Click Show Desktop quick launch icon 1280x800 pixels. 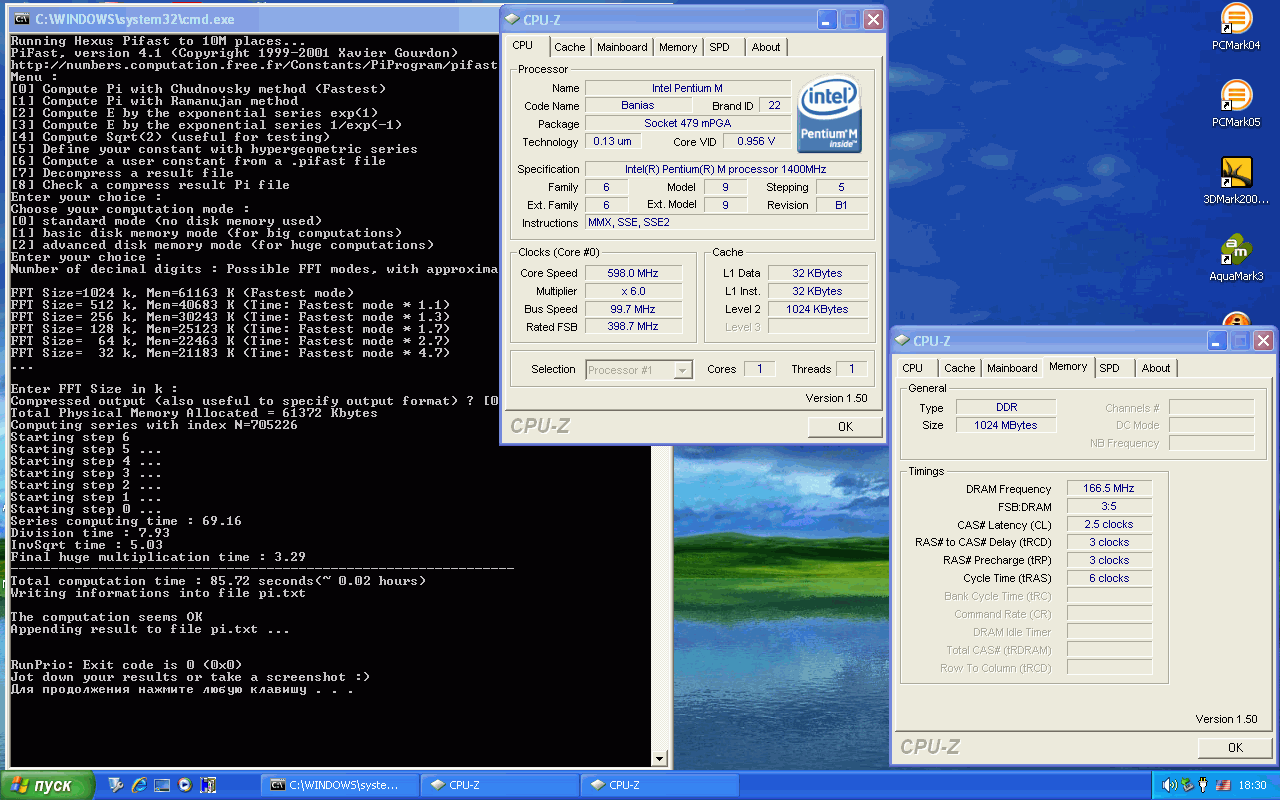[x=163, y=785]
